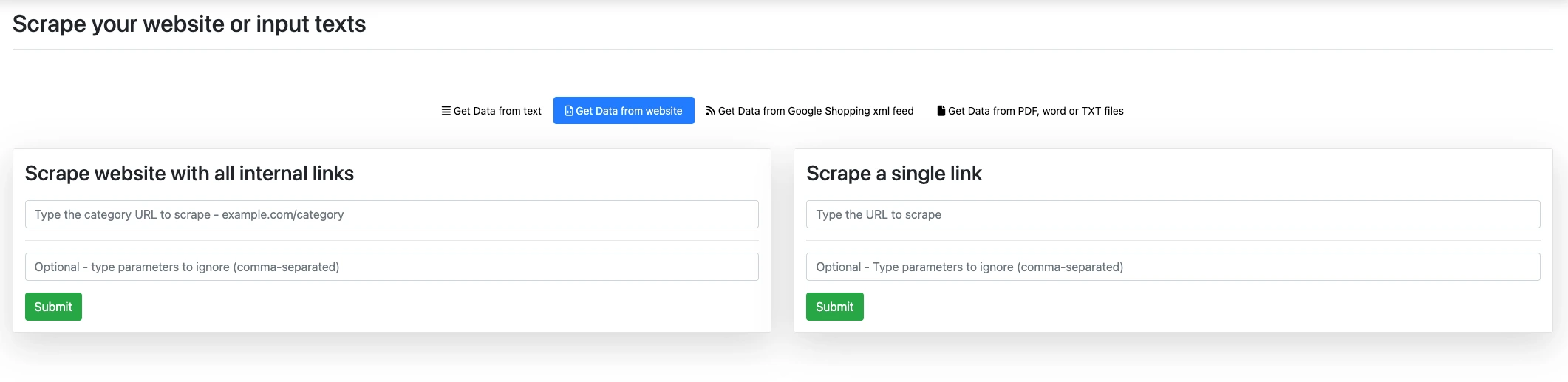This screenshot has height=382, width=1568.
Task: Click the Scrape a single link heading
Action: (x=893, y=174)
